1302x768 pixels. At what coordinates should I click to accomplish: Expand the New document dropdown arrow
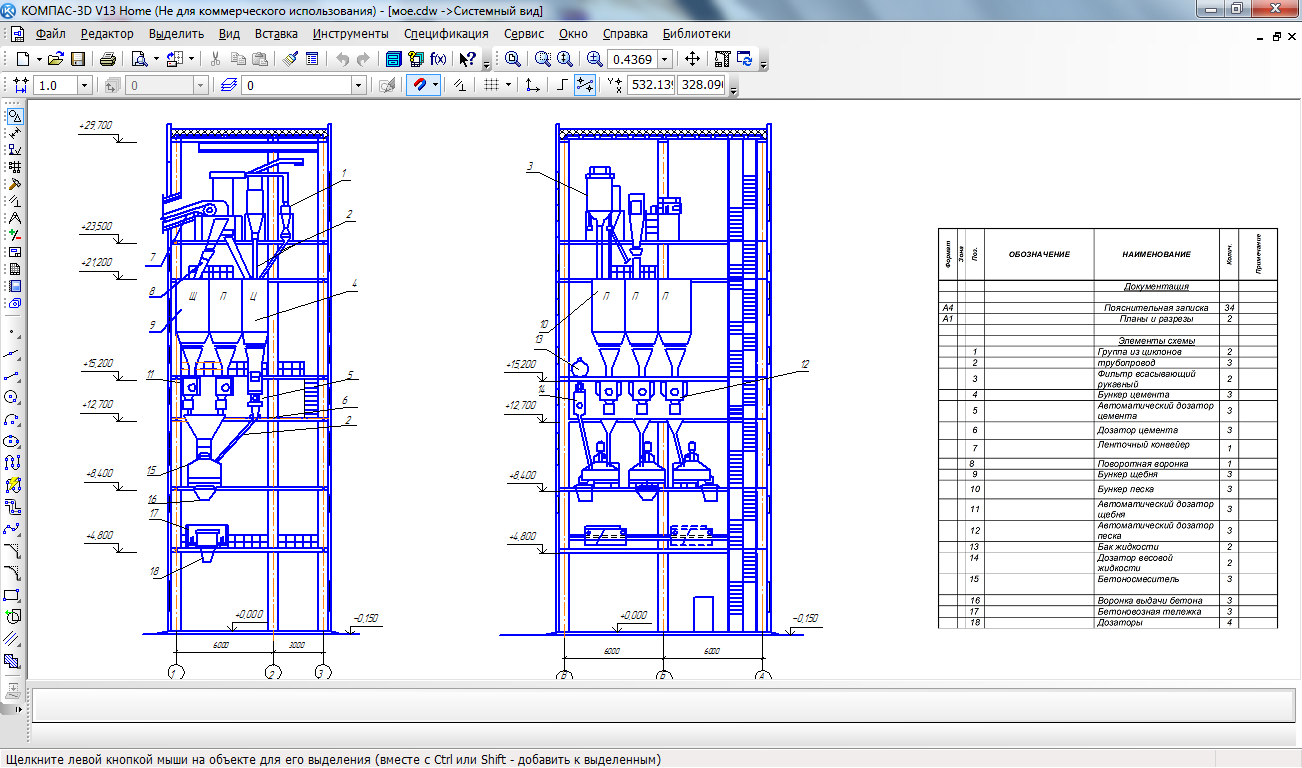(x=39, y=59)
